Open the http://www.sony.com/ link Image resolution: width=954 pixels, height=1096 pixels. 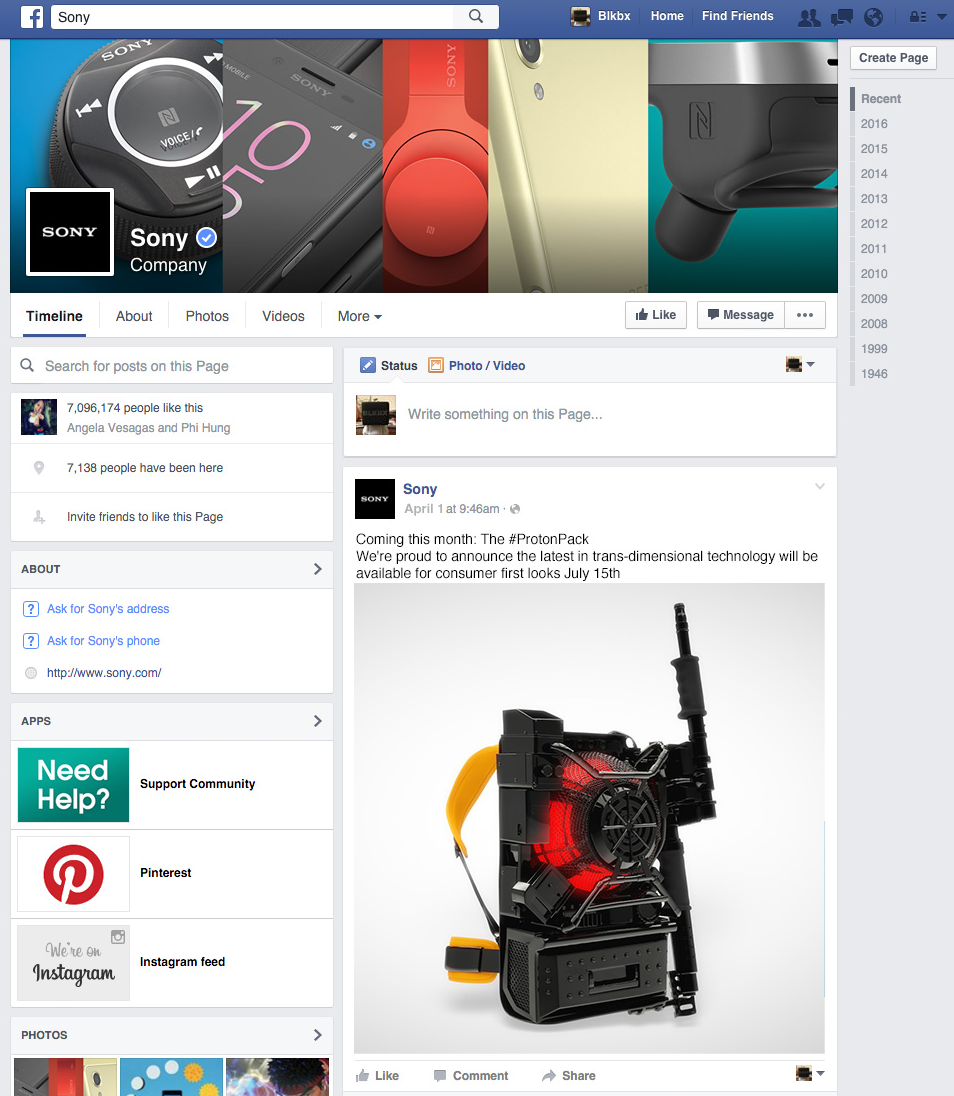pos(104,673)
